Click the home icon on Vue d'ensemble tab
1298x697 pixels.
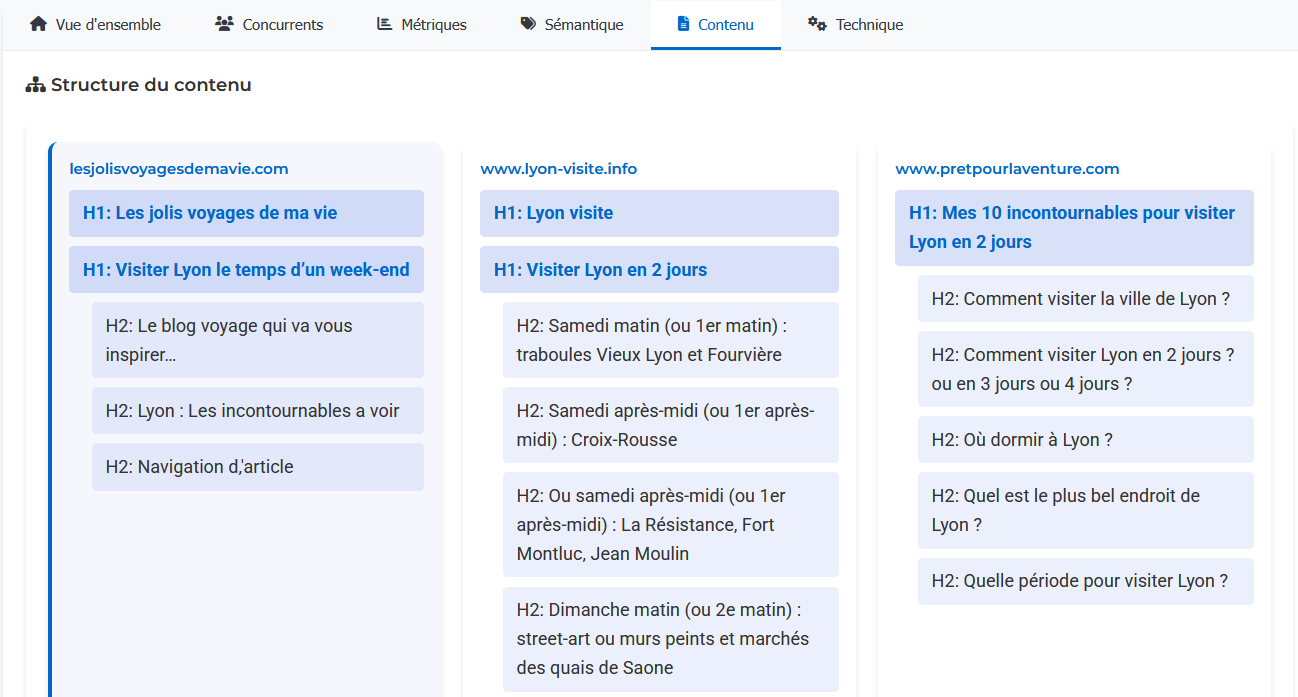[37, 23]
